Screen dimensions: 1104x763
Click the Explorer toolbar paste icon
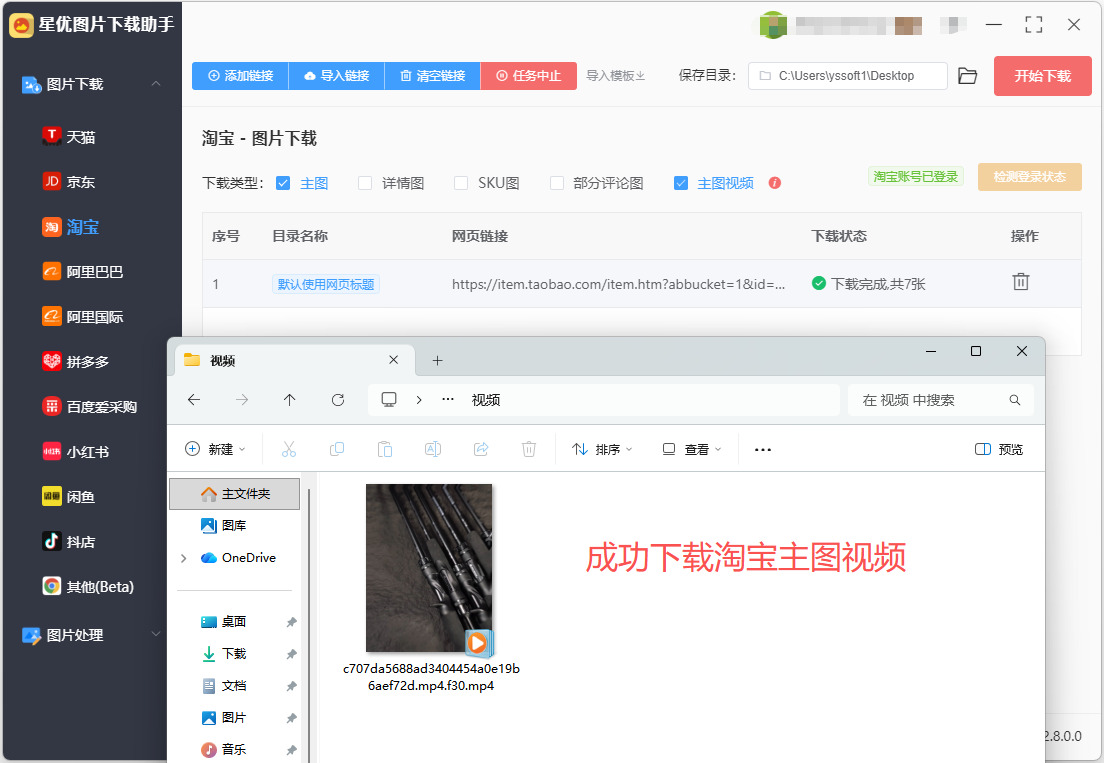pyautogui.click(x=384, y=449)
